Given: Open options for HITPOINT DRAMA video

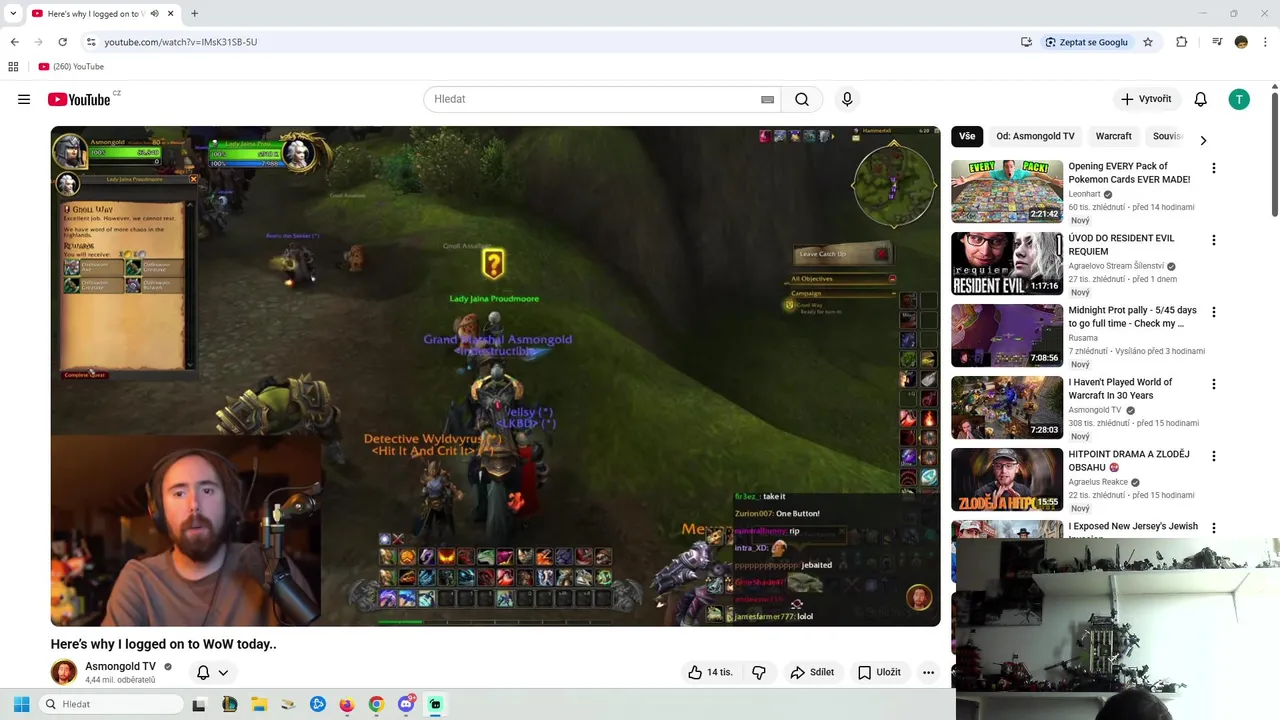Looking at the screenshot, I should (x=1214, y=456).
